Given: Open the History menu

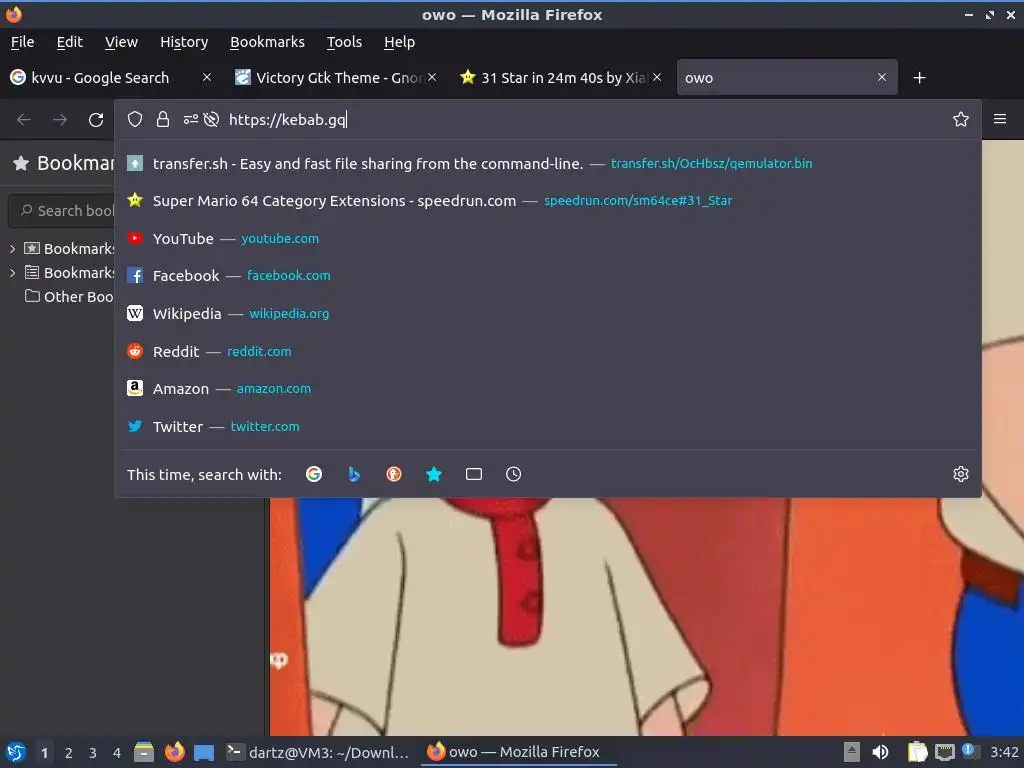Looking at the screenshot, I should coord(184,42).
